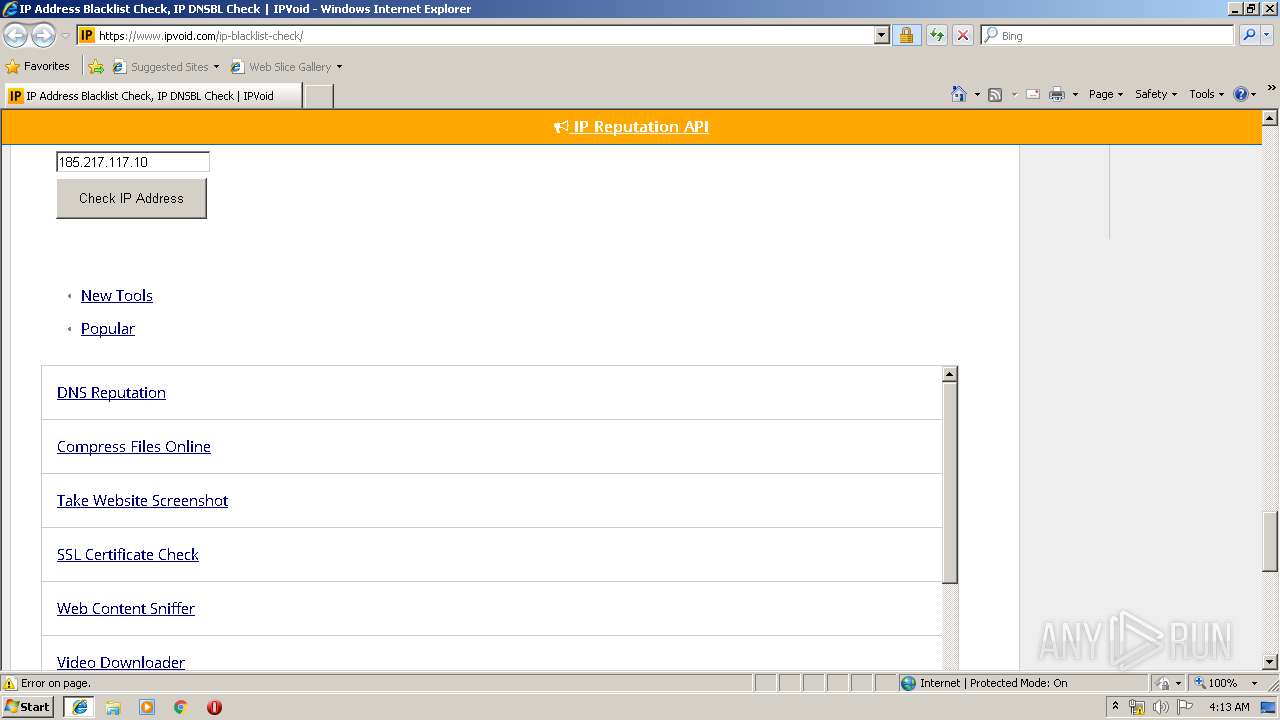This screenshot has width=1280, height=720.
Task: Click the Bing search box
Action: 1108,35
